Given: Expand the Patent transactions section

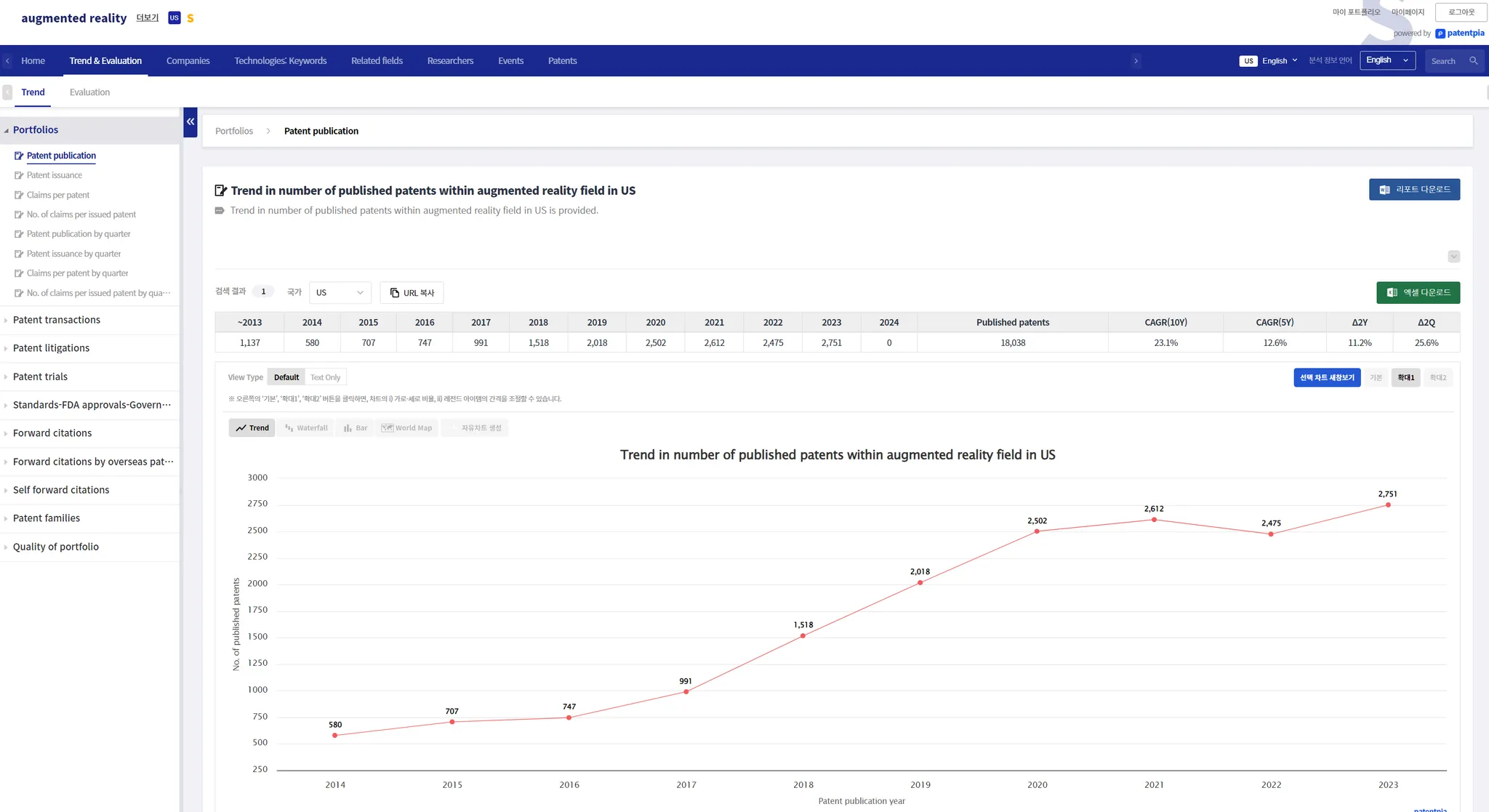Looking at the screenshot, I should click(x=57, y=320).
